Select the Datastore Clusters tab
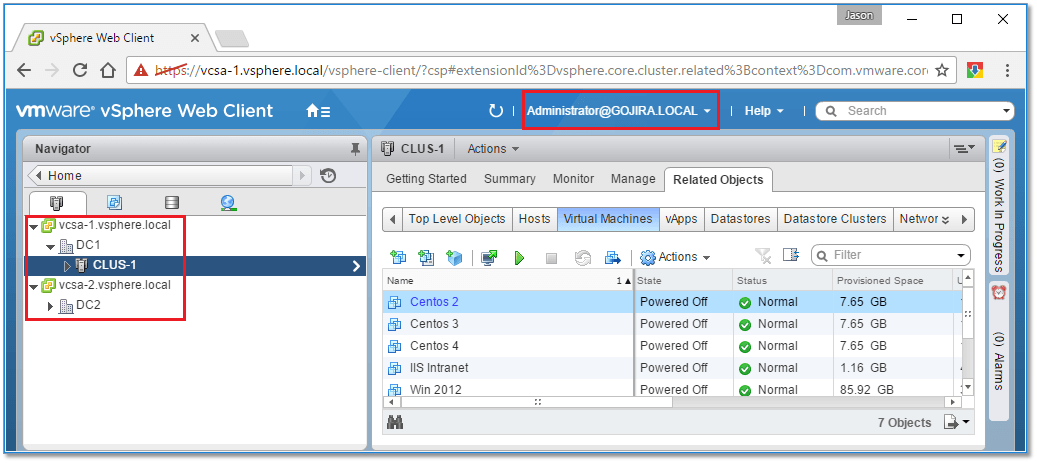 [835, 219]
